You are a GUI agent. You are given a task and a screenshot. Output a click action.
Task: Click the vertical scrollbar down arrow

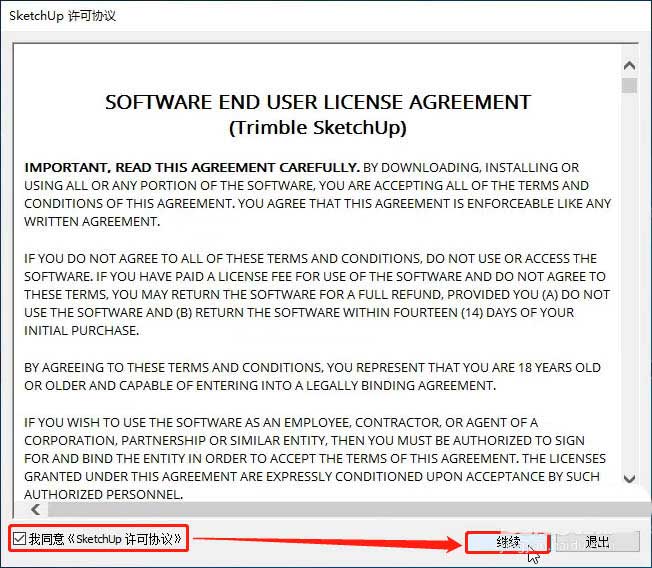(x=630, y=479)
